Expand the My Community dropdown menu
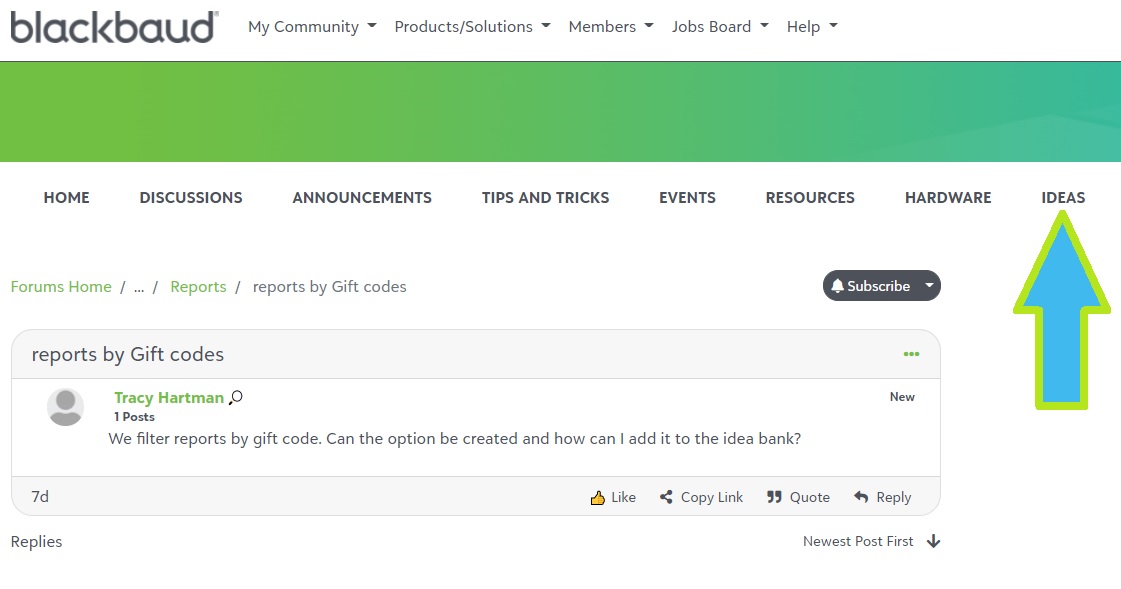The width and height of the screenshot is (1121, 589). pyautogui.click(x=312, y=27)
